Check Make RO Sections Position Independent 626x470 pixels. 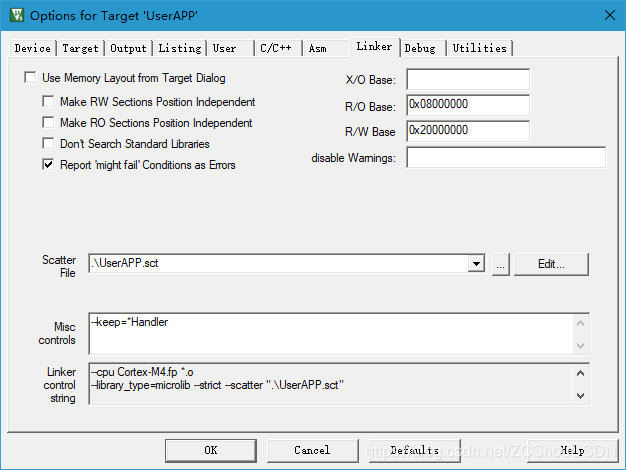[x=48, y=122]
